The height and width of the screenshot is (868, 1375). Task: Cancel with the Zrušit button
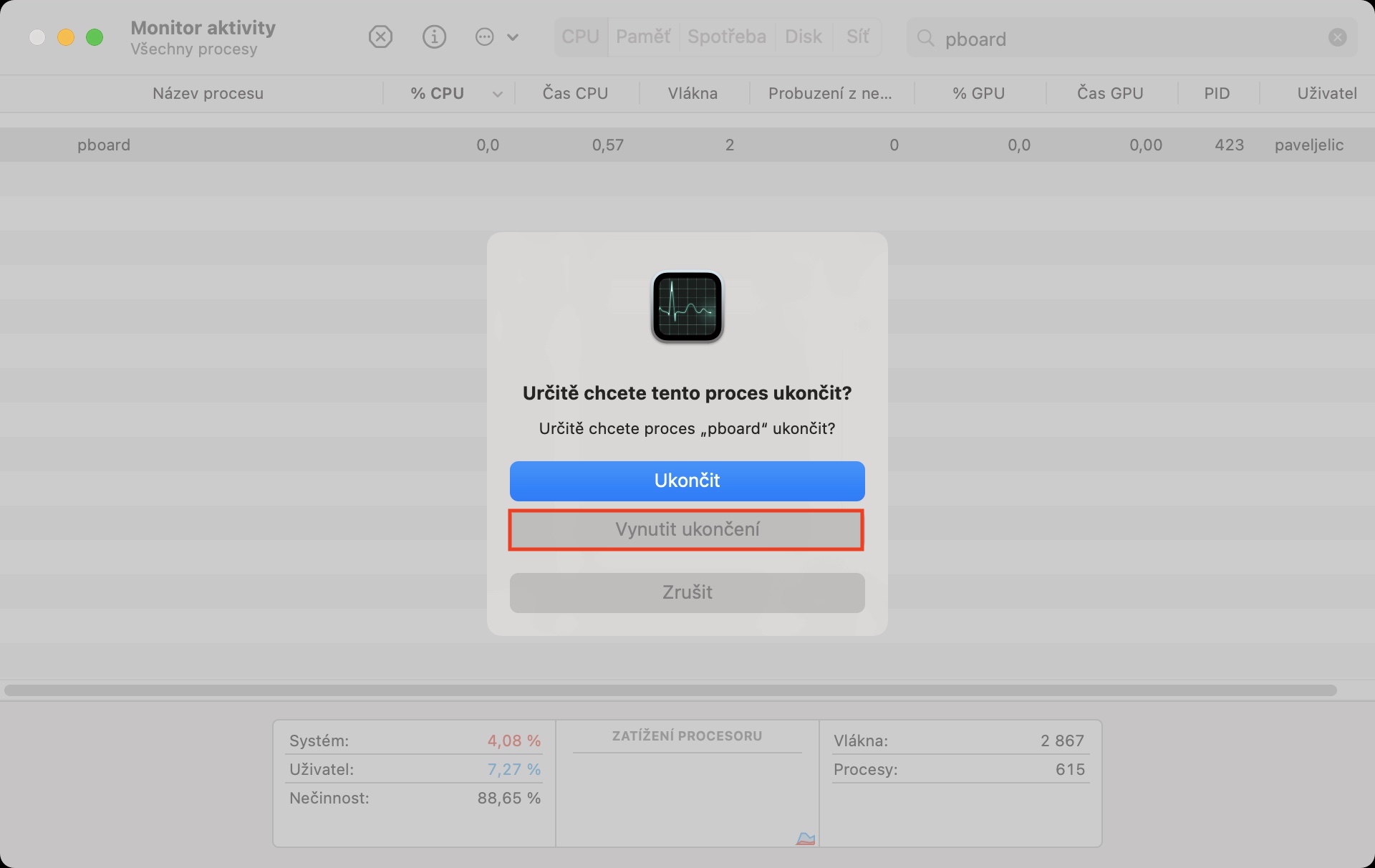[686, 592]
